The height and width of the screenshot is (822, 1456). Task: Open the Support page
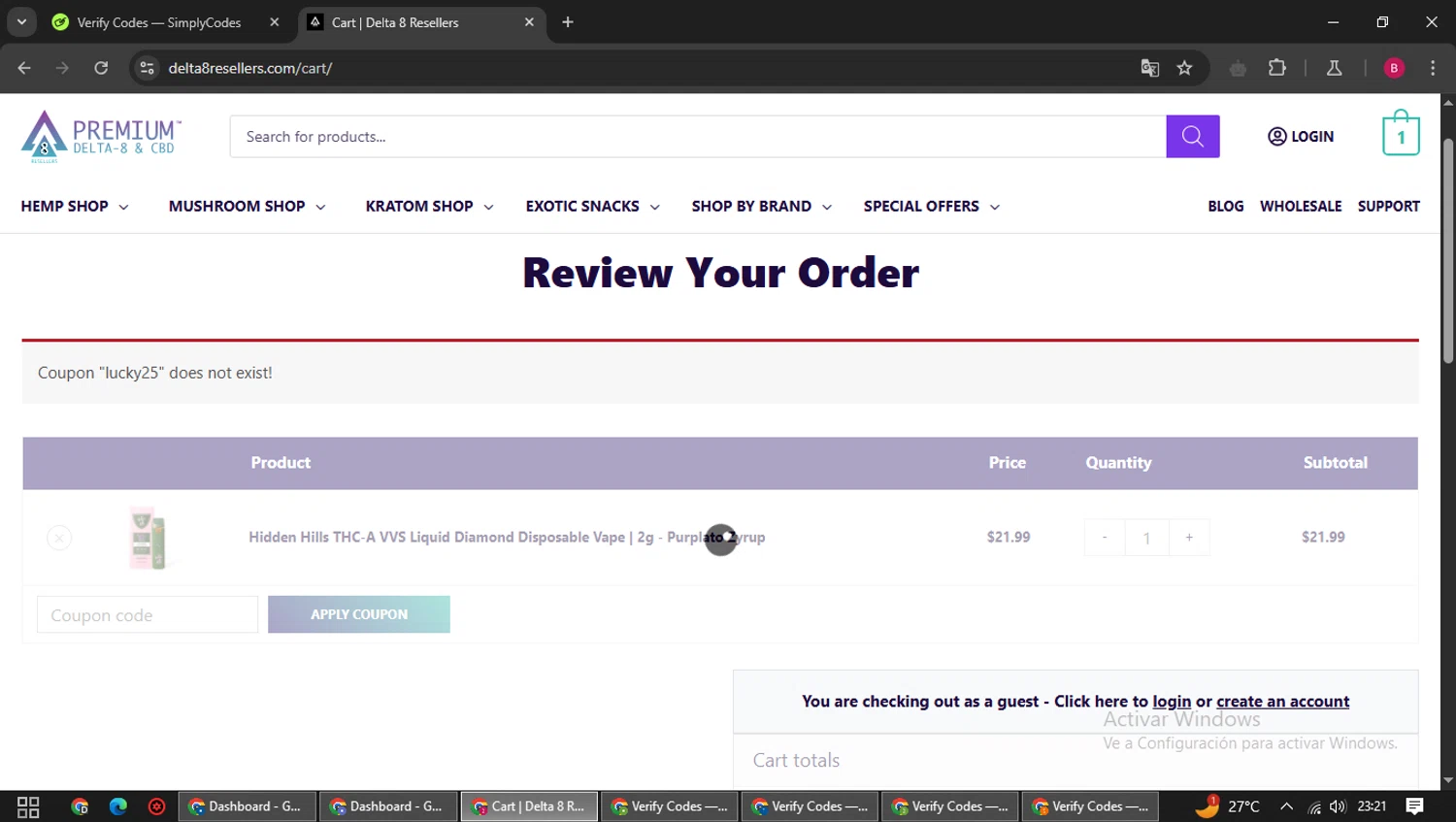point(1388,207)
